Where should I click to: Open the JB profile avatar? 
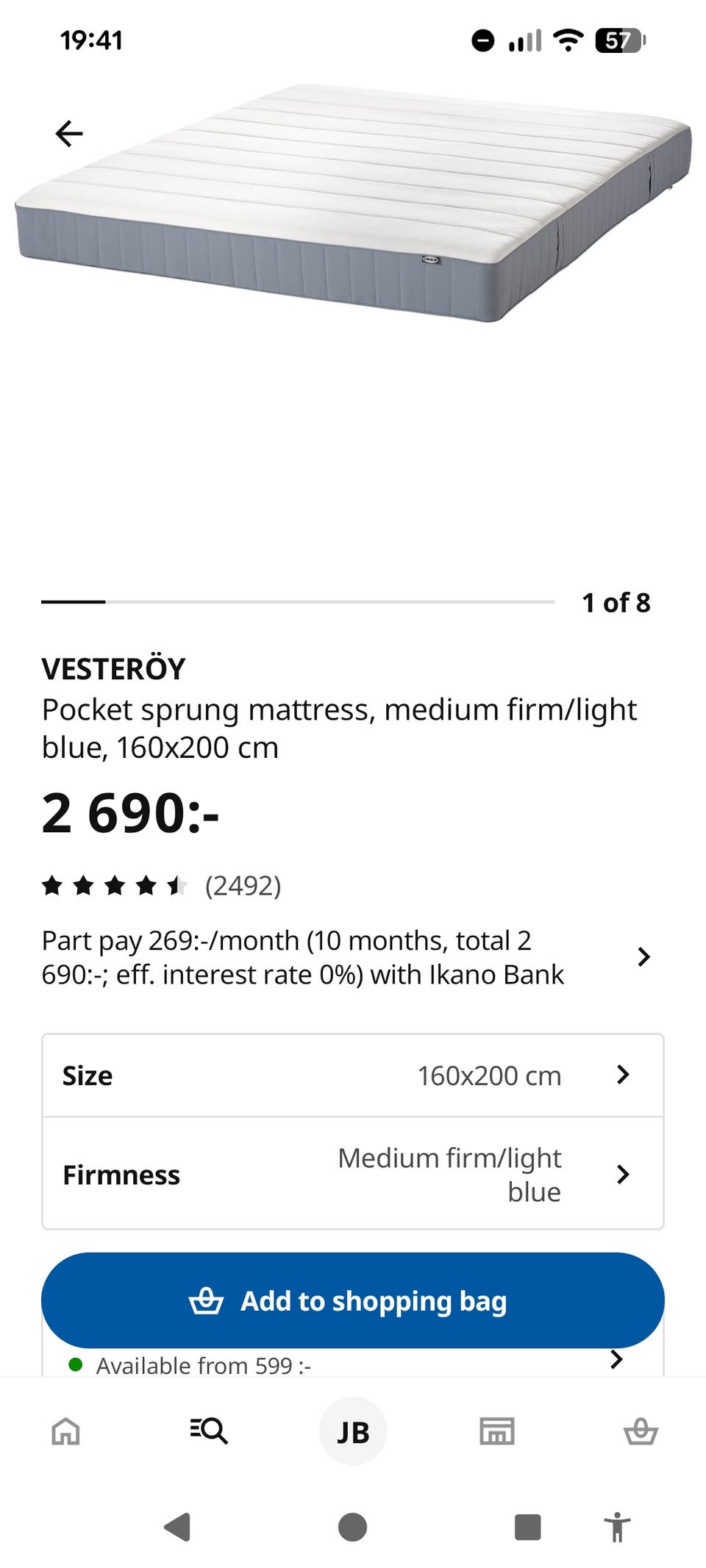point(353,1431)
